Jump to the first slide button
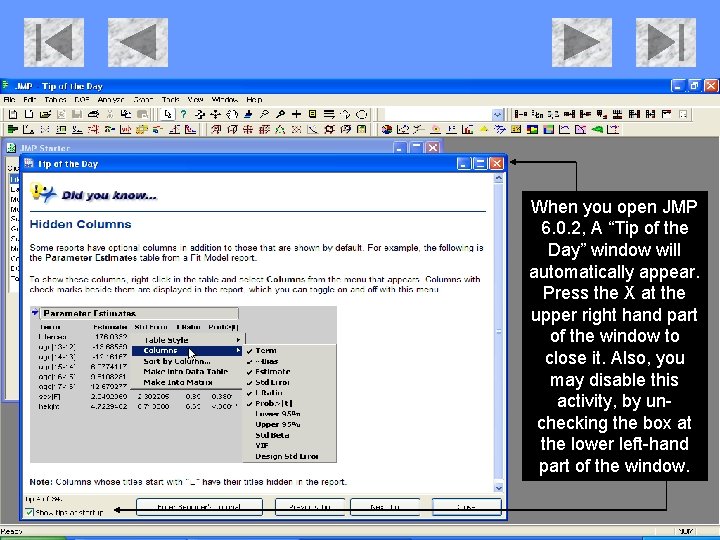The height and width of the screenshot is (540, 720). coord(54,42)
